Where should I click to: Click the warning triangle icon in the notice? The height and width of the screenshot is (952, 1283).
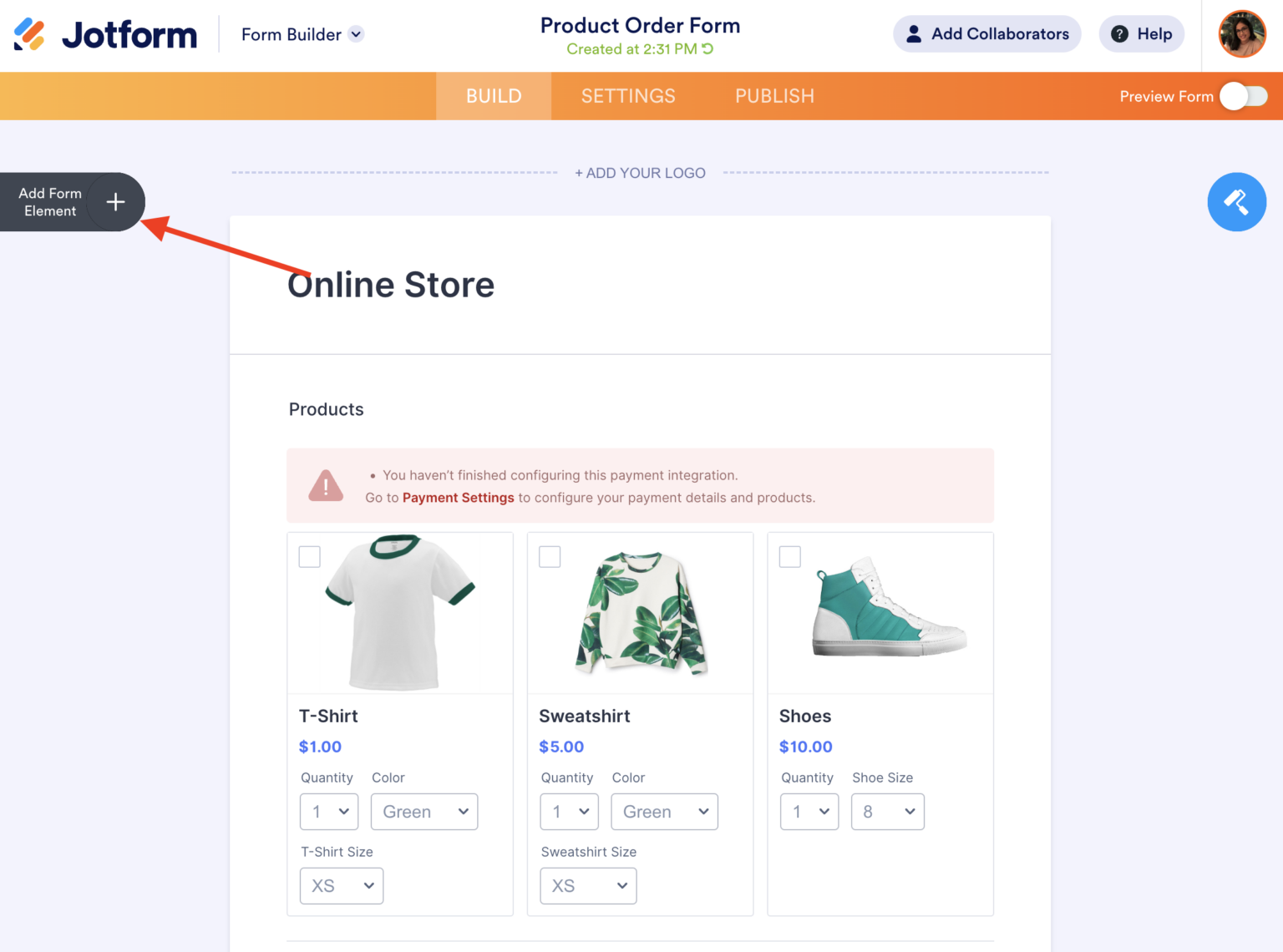[x=326, y=485]
